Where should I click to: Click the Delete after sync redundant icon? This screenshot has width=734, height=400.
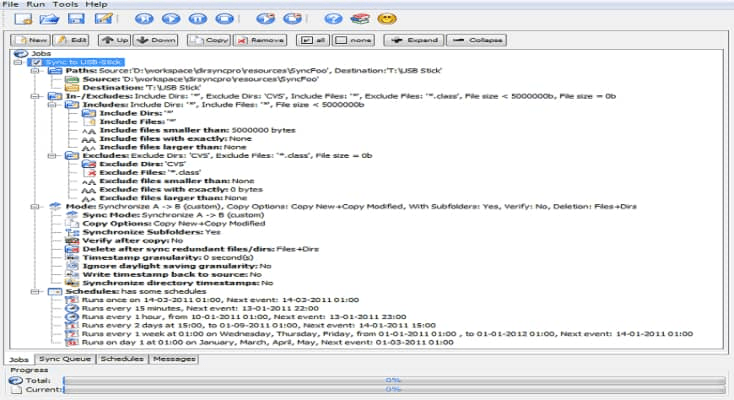[72, 249]
